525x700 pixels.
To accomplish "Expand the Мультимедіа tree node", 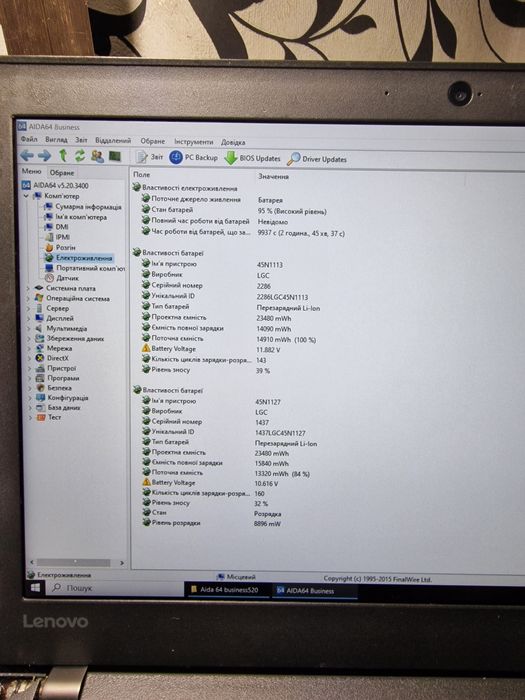I will (29, 328).
